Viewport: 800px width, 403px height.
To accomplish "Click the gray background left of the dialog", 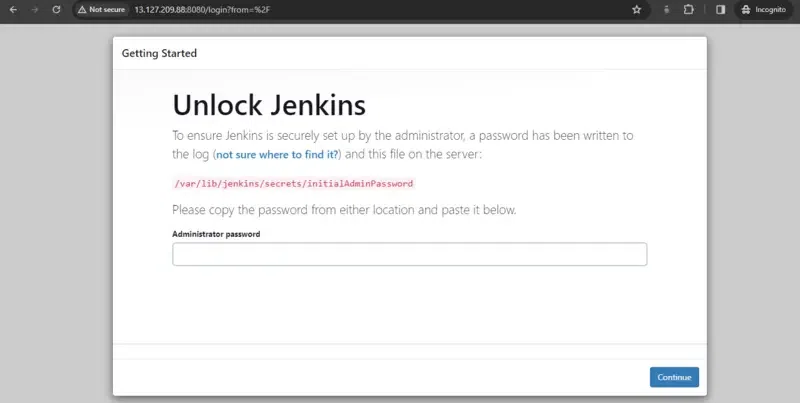I will (x=55, y=220).
